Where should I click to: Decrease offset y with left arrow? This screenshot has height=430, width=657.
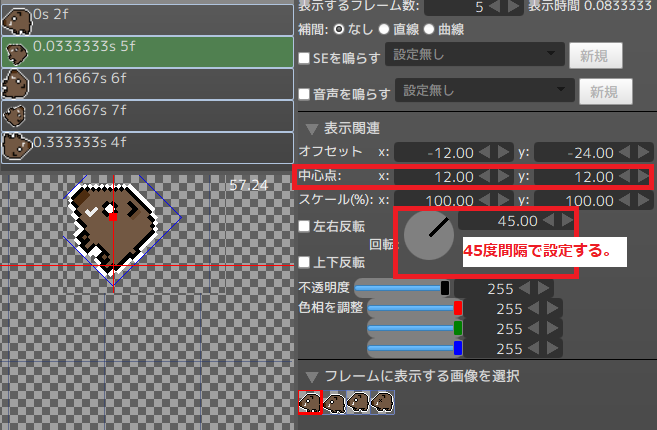625,152
